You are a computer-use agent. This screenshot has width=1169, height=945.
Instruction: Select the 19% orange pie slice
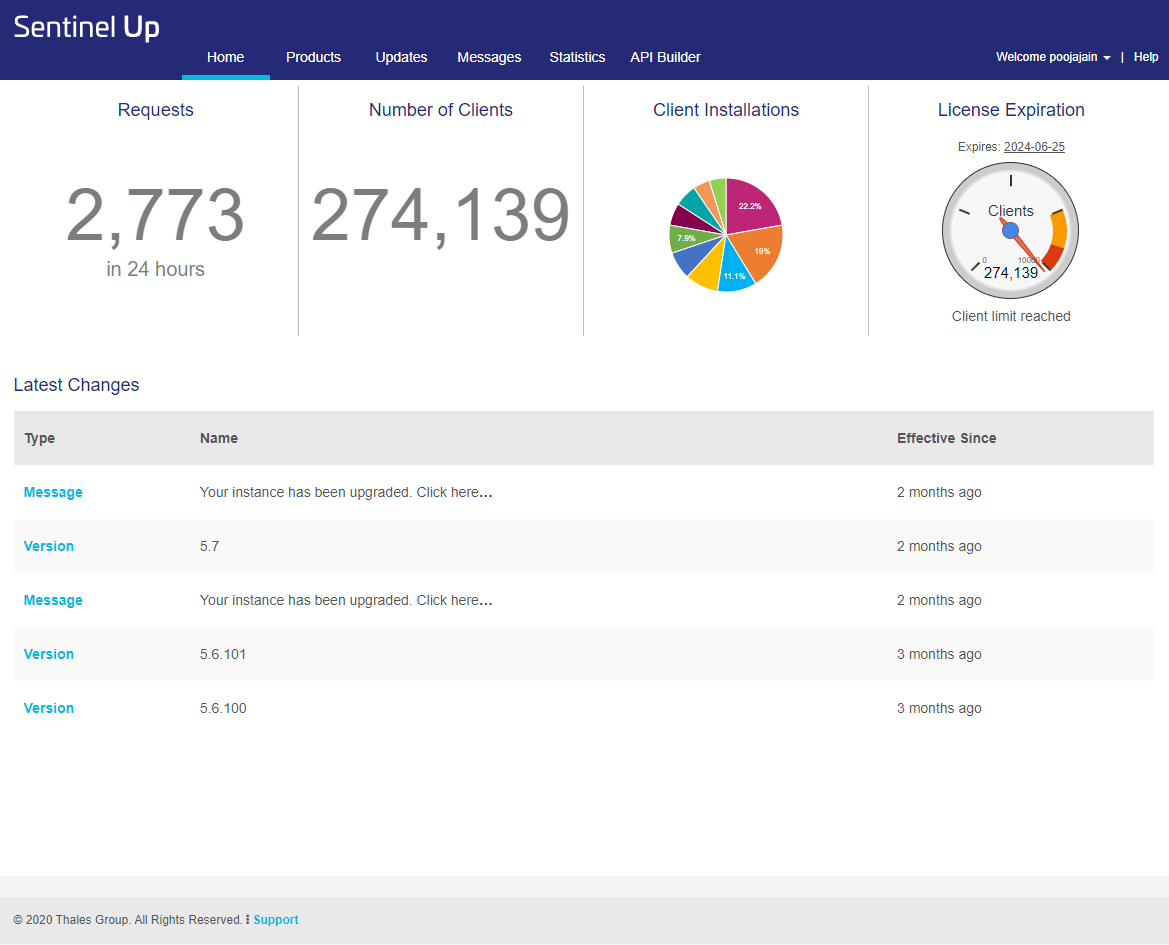(759, 250)
